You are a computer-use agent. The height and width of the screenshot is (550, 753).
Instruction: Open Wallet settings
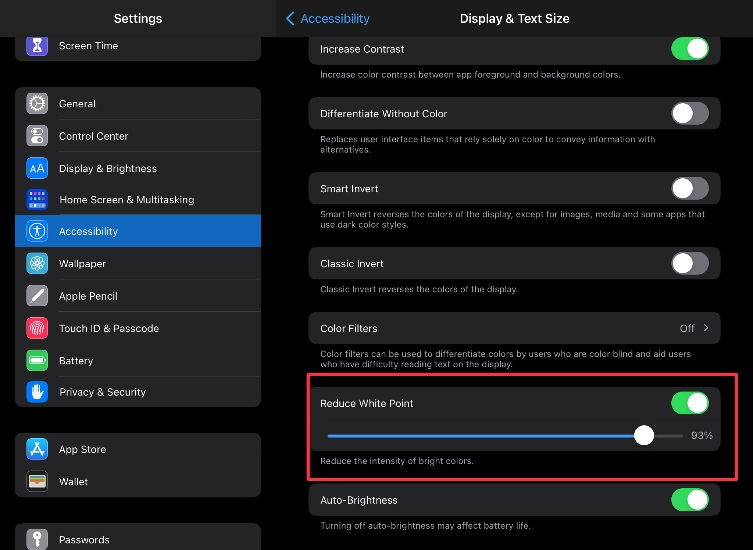click(x=138, y=481)
